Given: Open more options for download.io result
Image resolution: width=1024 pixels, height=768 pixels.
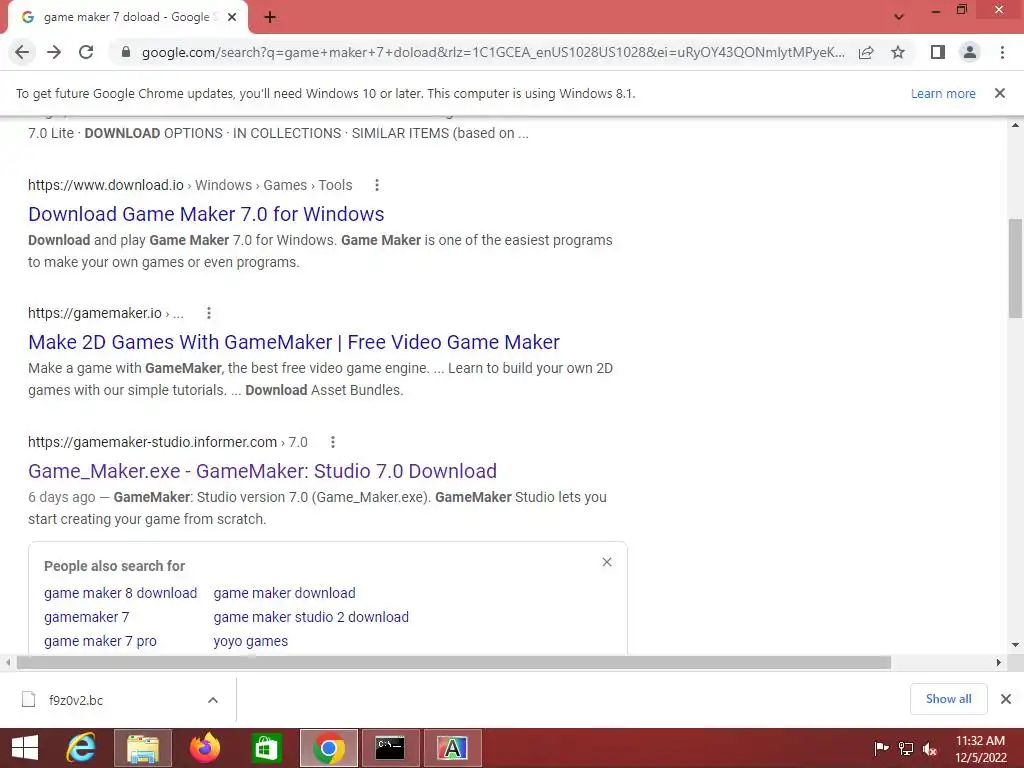Looking at the screenshot, I should pyautogui.click(x=377, y=185).
